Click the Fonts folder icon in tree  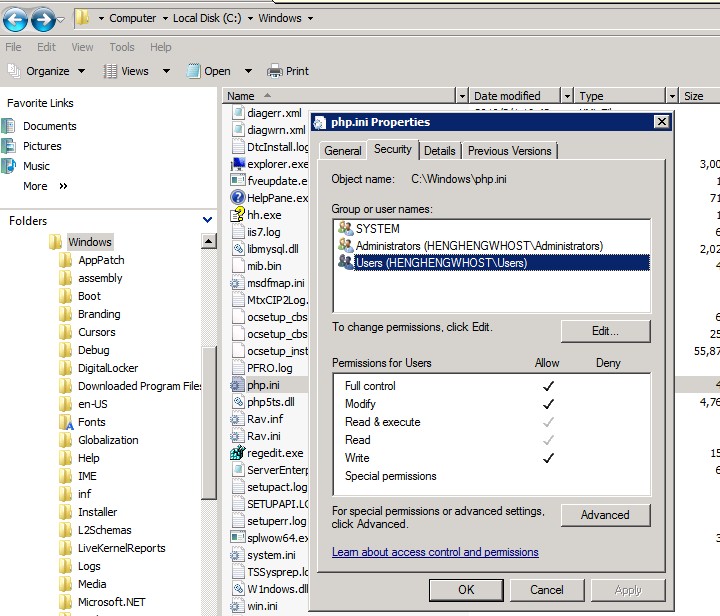pyautogui.click(x=66, y=422)
